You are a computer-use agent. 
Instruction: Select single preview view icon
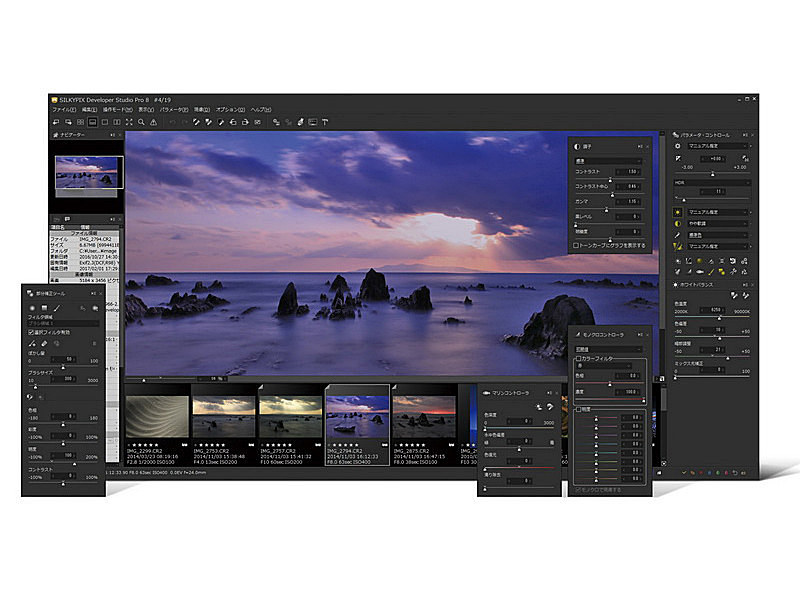pyautogui.click(x=105, y=122)
